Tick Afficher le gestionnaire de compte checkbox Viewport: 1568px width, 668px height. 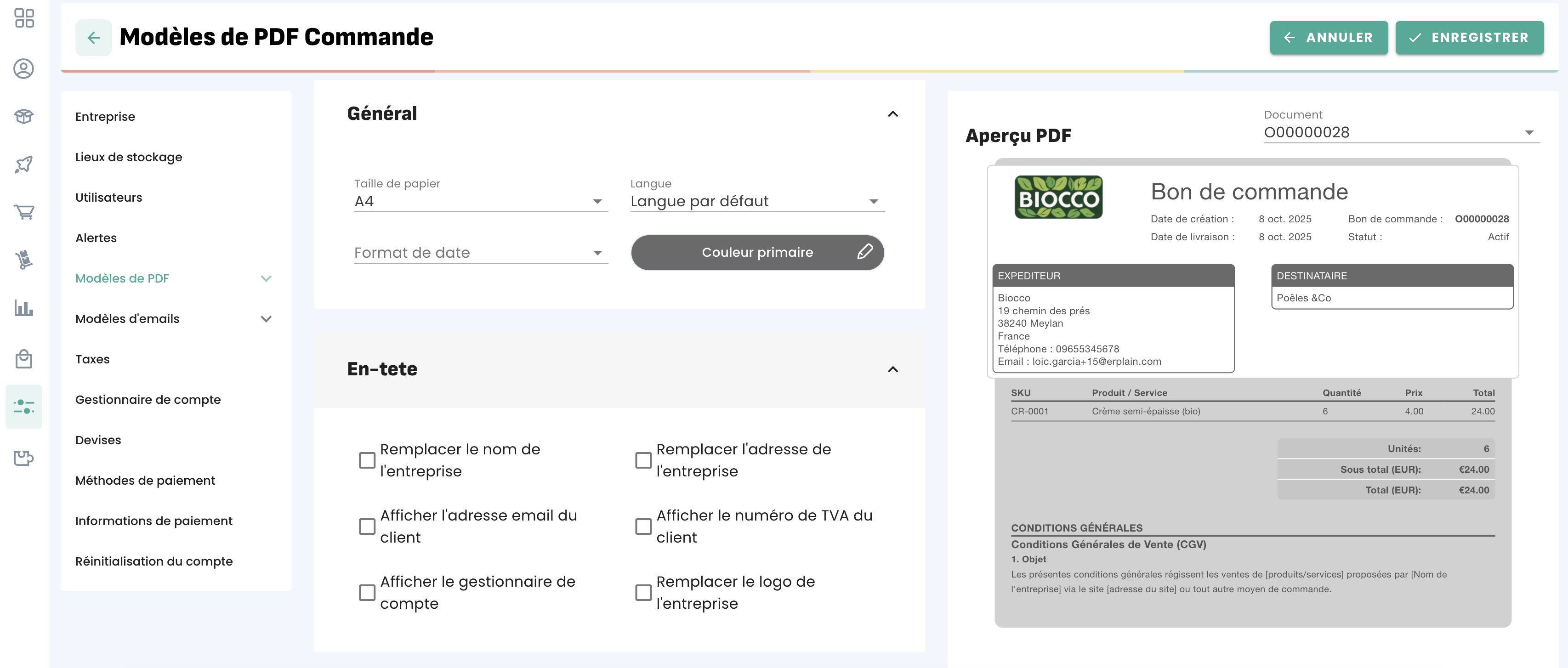[367, 593]
